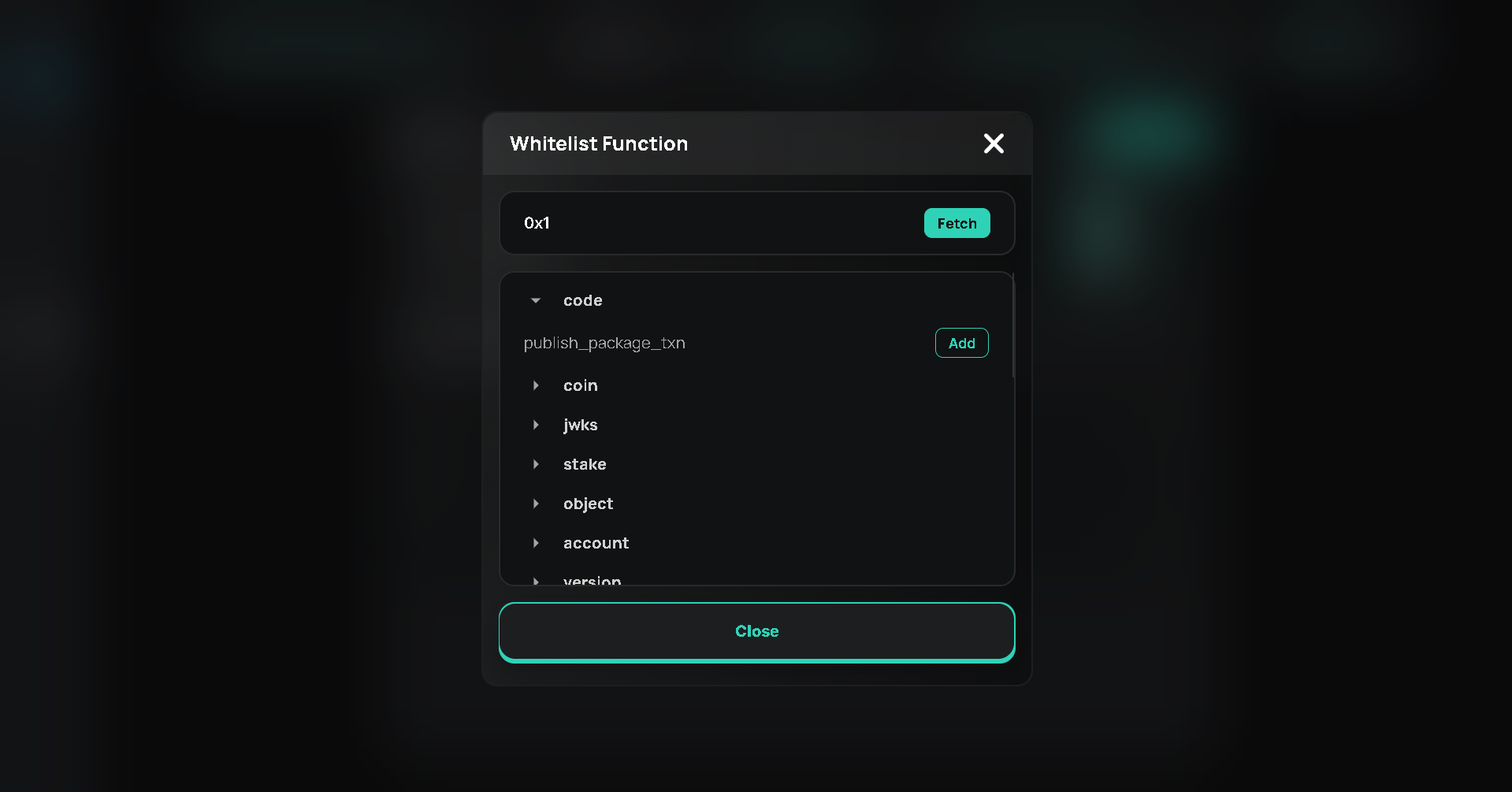This screenshot has width=1512, height=792.
Task: Expand the coin module arrow
Action: click(536, 385)
